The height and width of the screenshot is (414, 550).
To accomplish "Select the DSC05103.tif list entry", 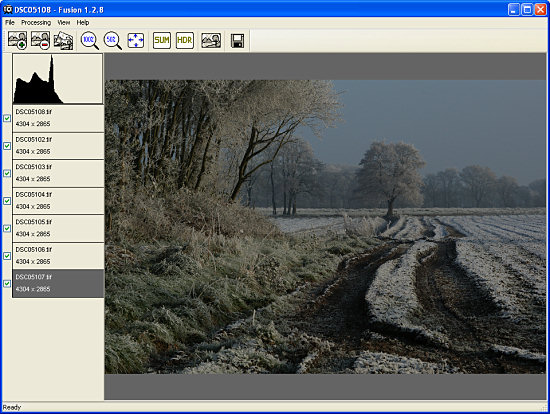I will click(58, 173).
